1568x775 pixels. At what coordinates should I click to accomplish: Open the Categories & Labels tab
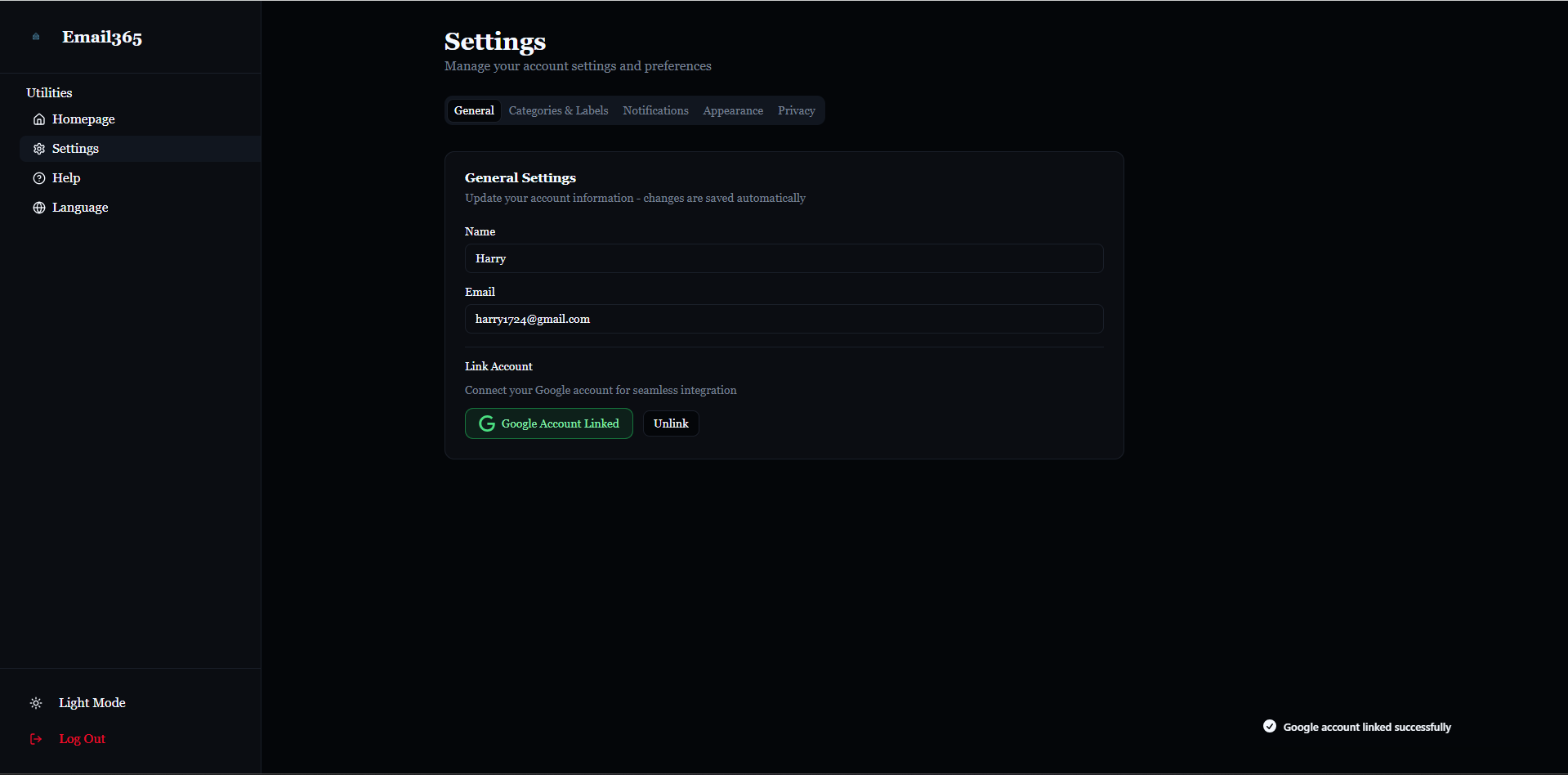point(558,110)
